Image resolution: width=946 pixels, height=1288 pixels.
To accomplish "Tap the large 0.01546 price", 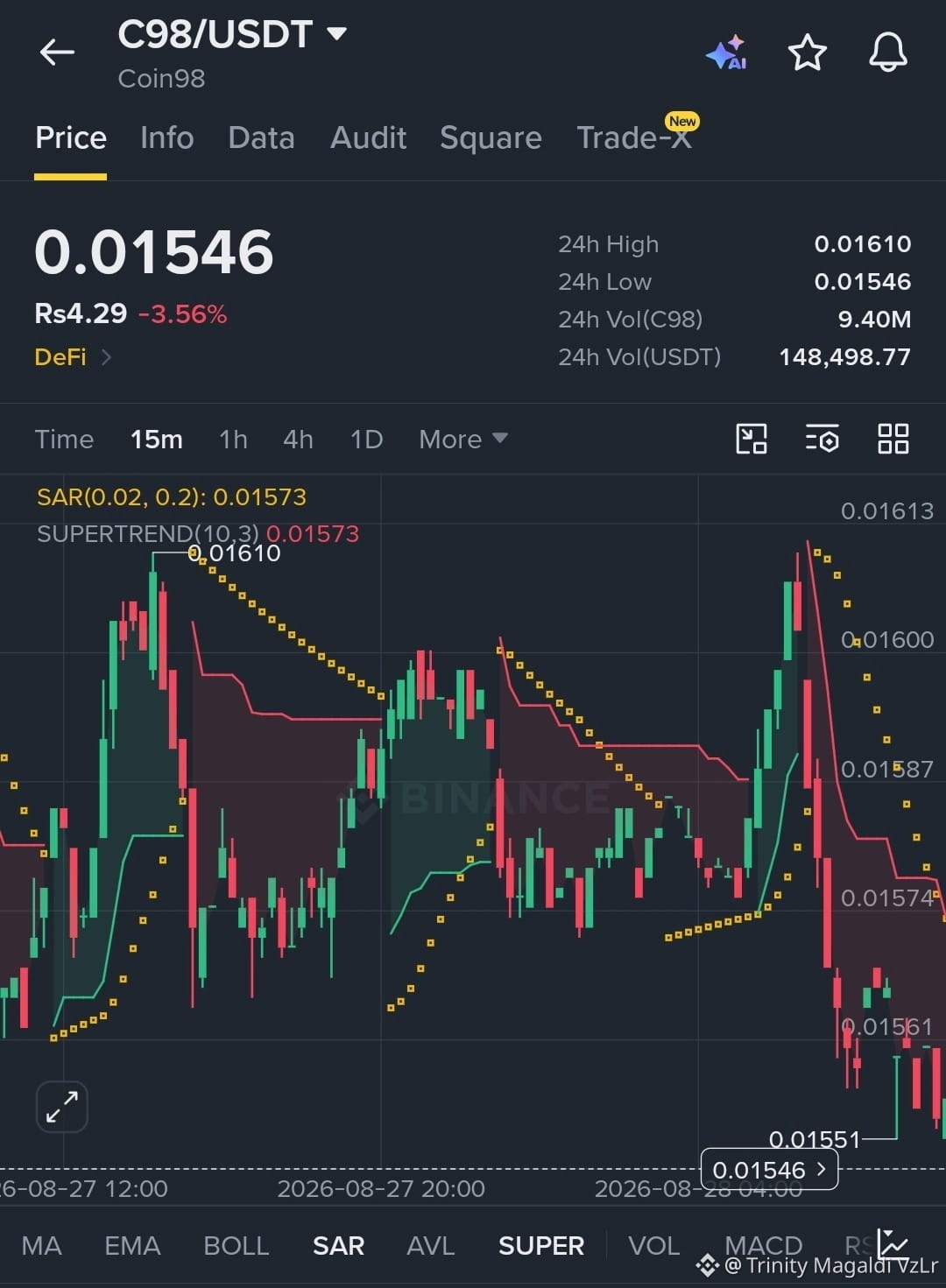I will coord(154,252).
